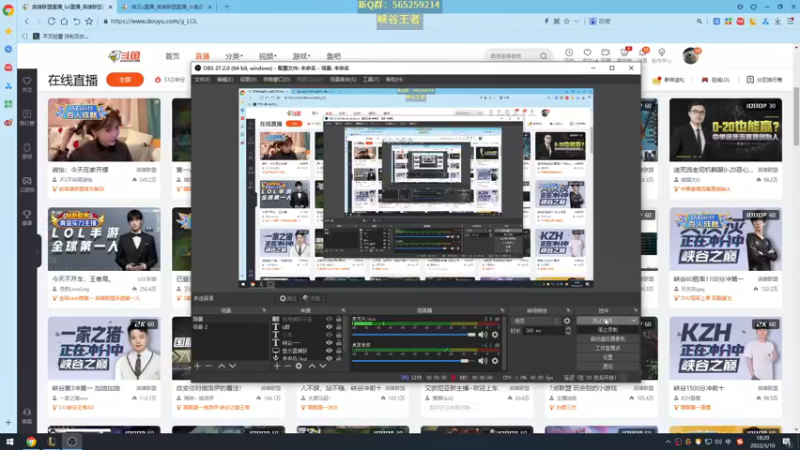This screenshot has width=800, height=450.
Task: Open the Douyu user avatar
Action: (691, 55)
